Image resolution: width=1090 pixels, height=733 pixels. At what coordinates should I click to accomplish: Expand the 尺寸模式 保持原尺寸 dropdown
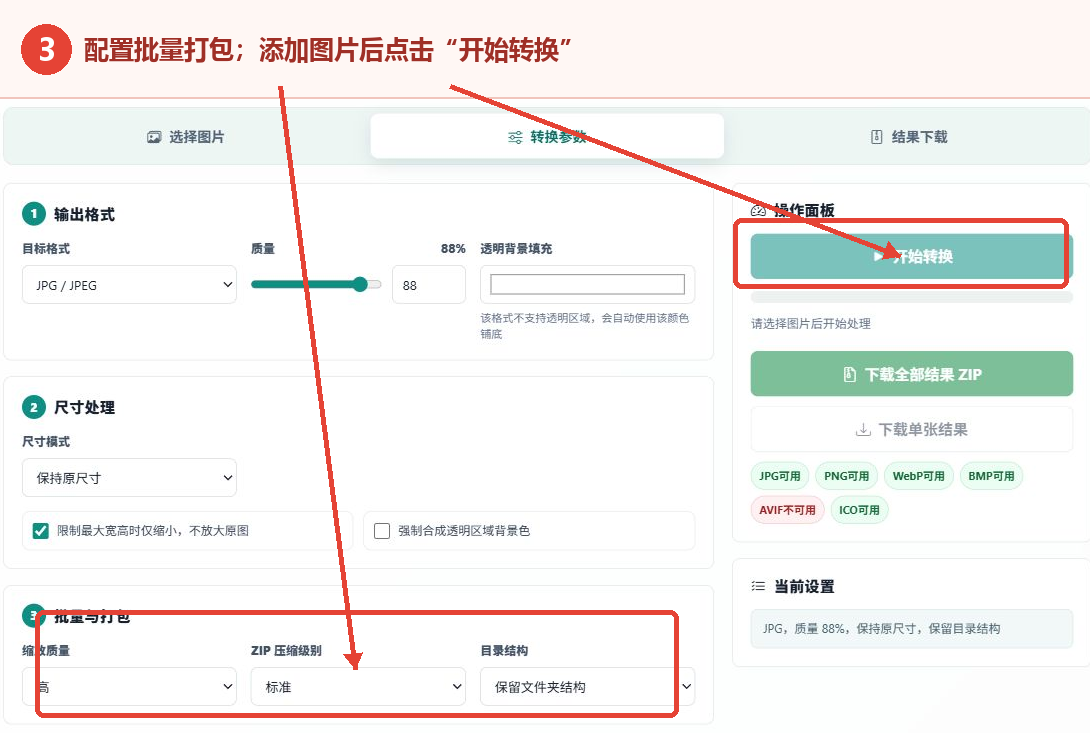click(129, 478)
